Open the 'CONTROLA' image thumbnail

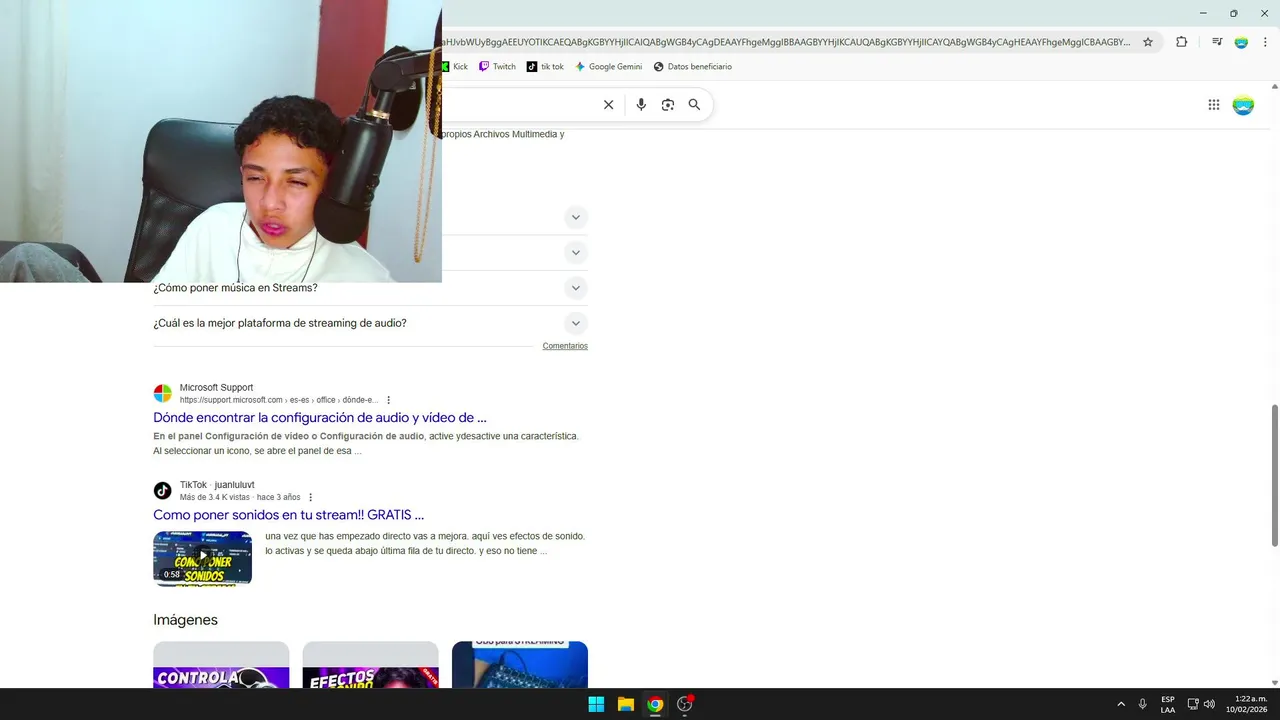click(221, 665)
